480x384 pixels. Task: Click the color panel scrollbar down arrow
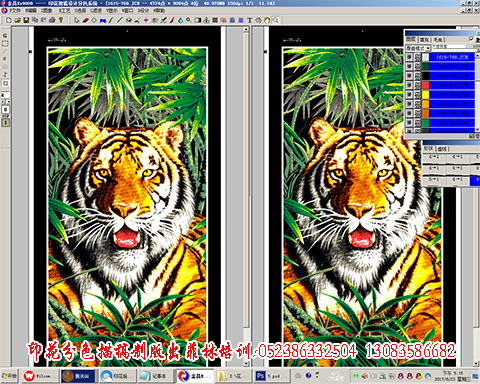pyautogui.click(x=478, y=130)
